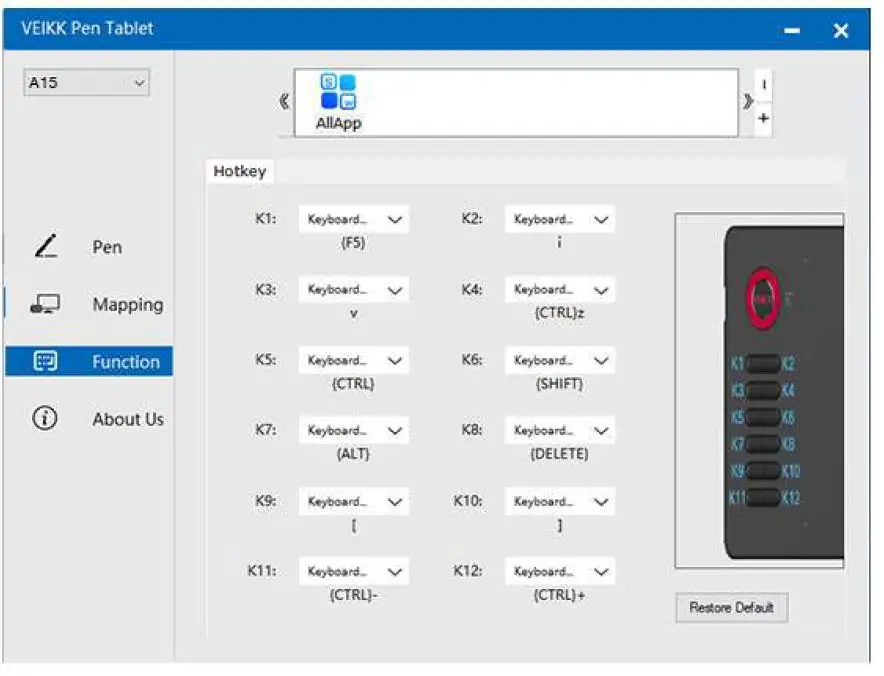The image size is (884, 676).
Task: Close the VEIKK Pen Tablet window
Action: (841, 30)
